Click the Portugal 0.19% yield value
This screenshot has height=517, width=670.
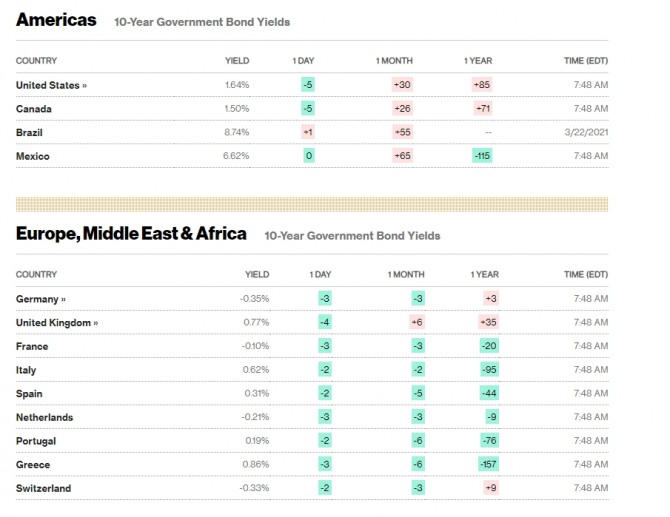coord(256,441)
